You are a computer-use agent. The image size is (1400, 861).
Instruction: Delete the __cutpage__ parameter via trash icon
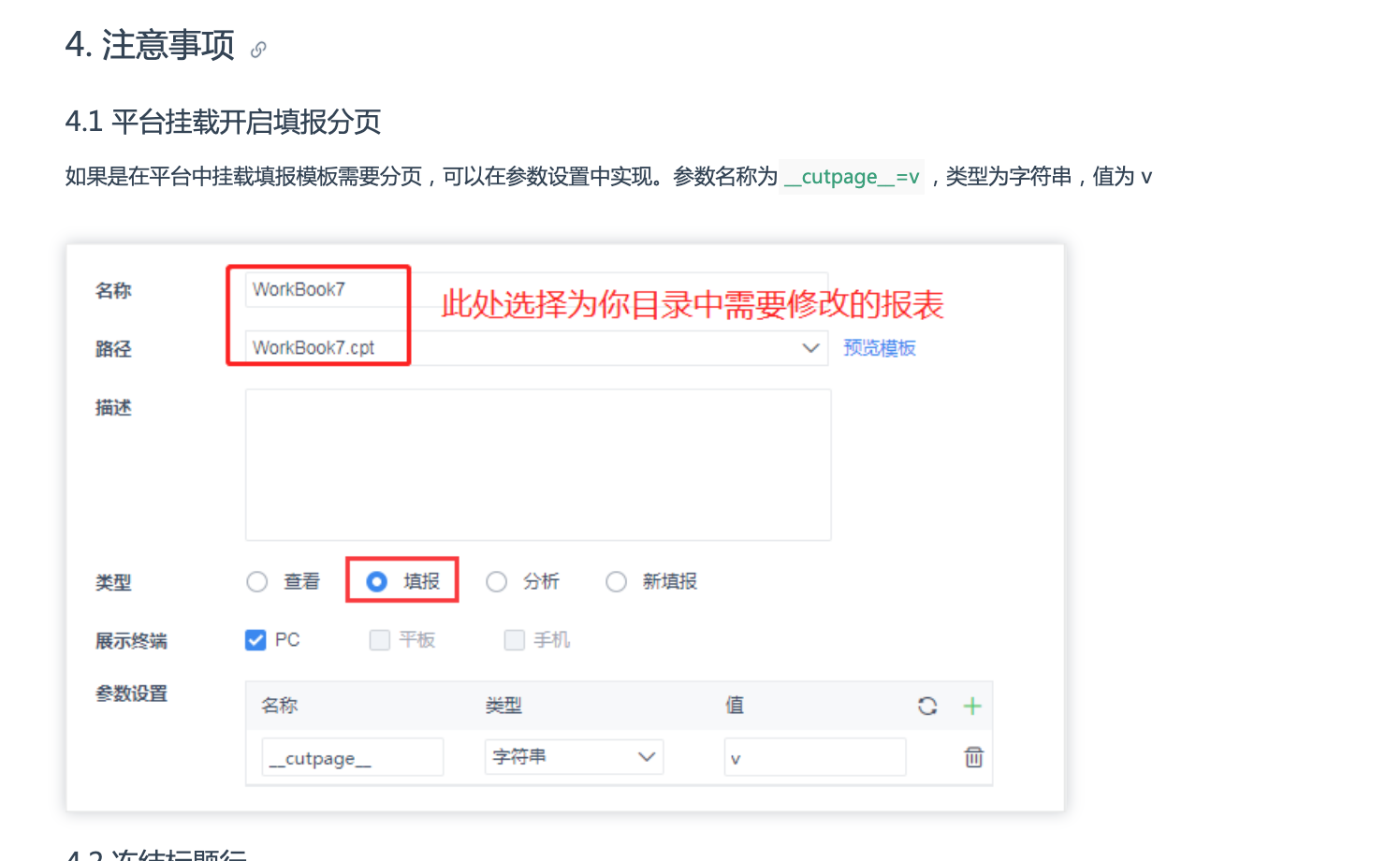click(973, 757)
